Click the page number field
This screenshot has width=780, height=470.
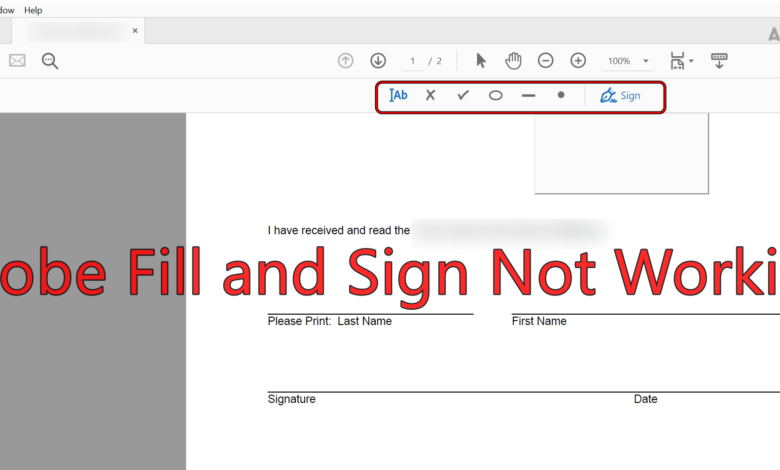[x=412, y=61]
